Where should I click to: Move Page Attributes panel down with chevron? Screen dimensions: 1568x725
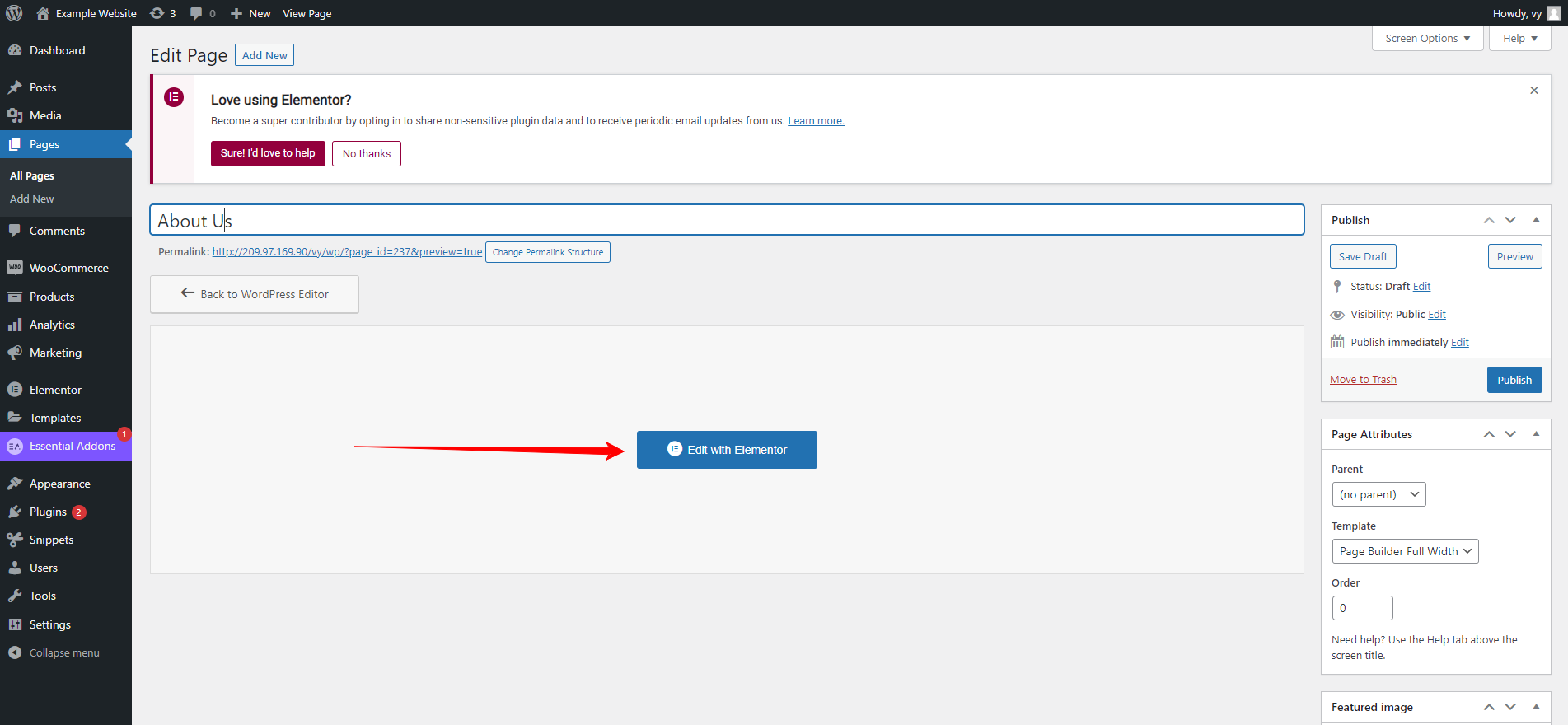tap(1510, 434)
